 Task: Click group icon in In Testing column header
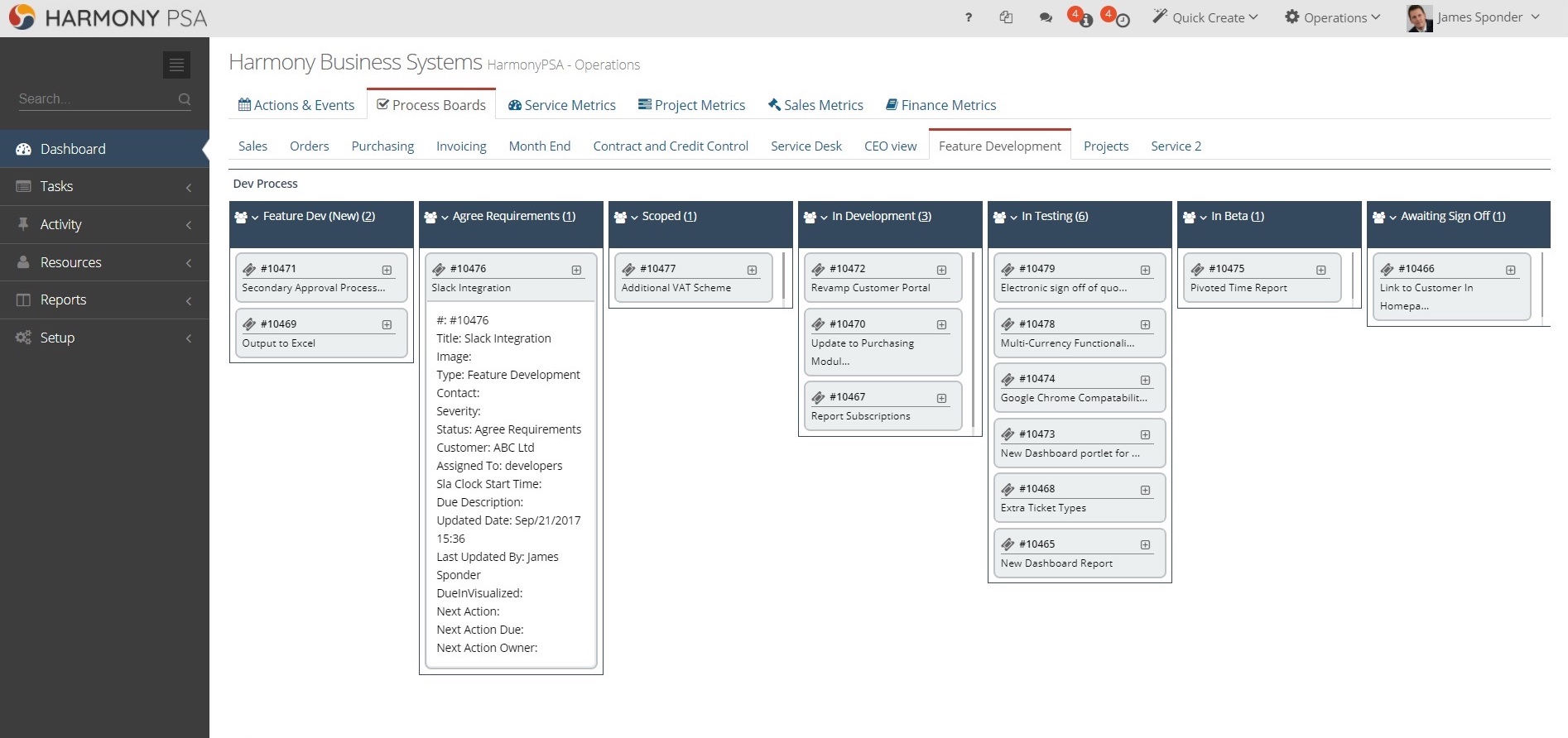999,217
